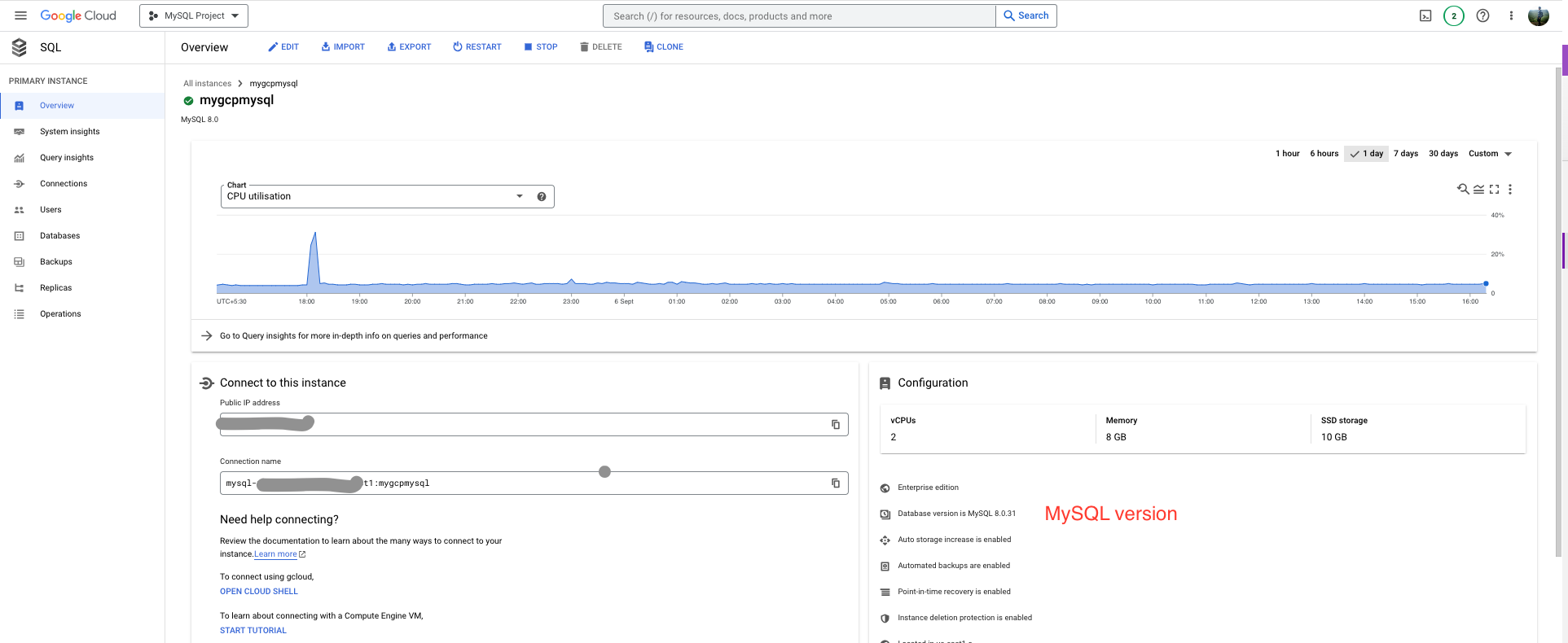Click OPEN CLOUD SHELL link
Viewport: 1568px width, 643px height.
point(259,592)
